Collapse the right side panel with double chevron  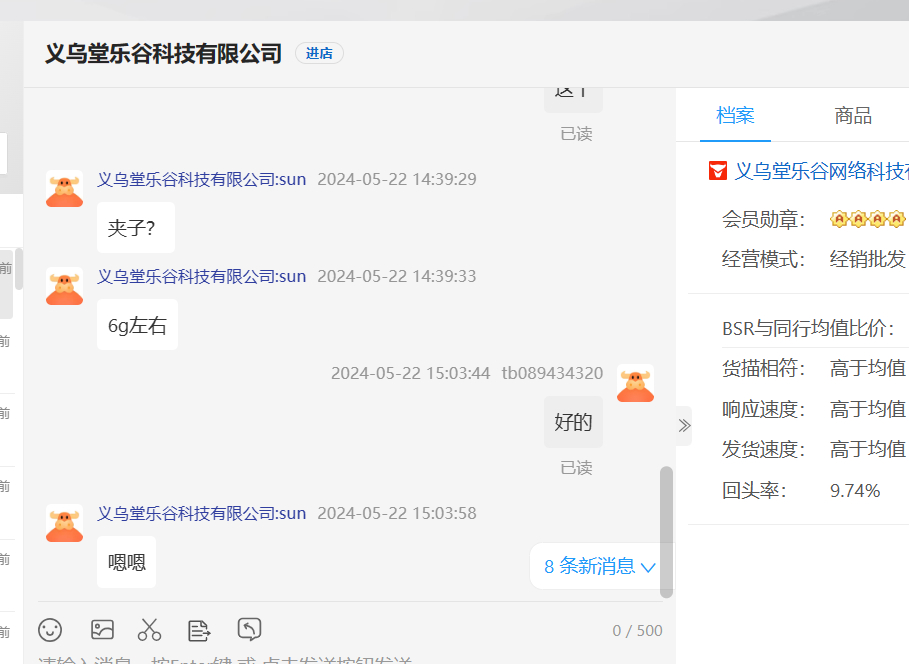684,425
